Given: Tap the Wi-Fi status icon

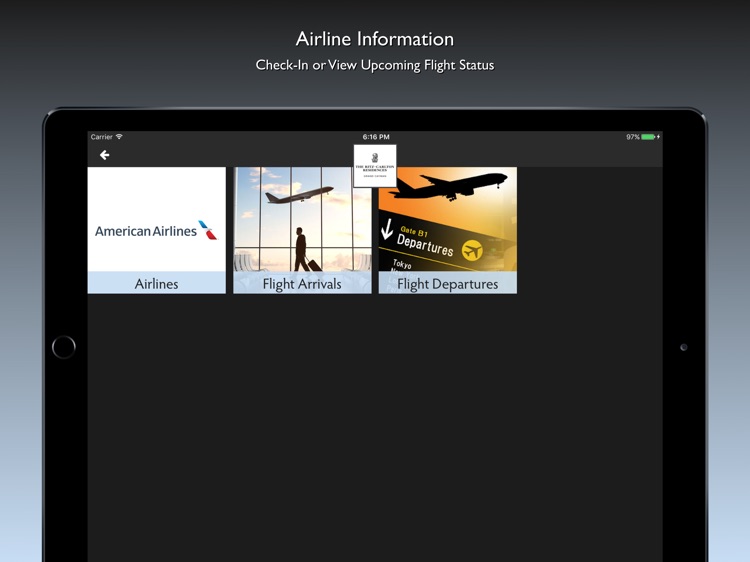Looking at the screenshot, I should [x=119, y=137].
